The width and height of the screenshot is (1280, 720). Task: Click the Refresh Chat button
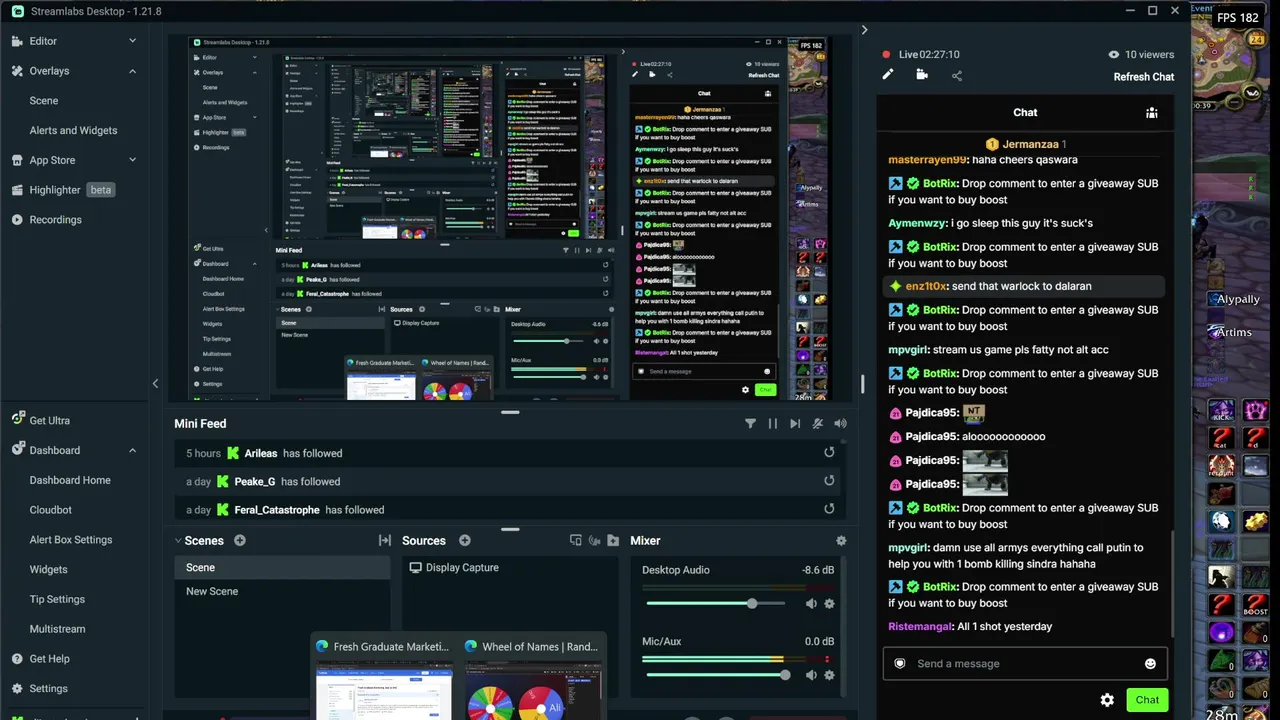[1144, 77]
